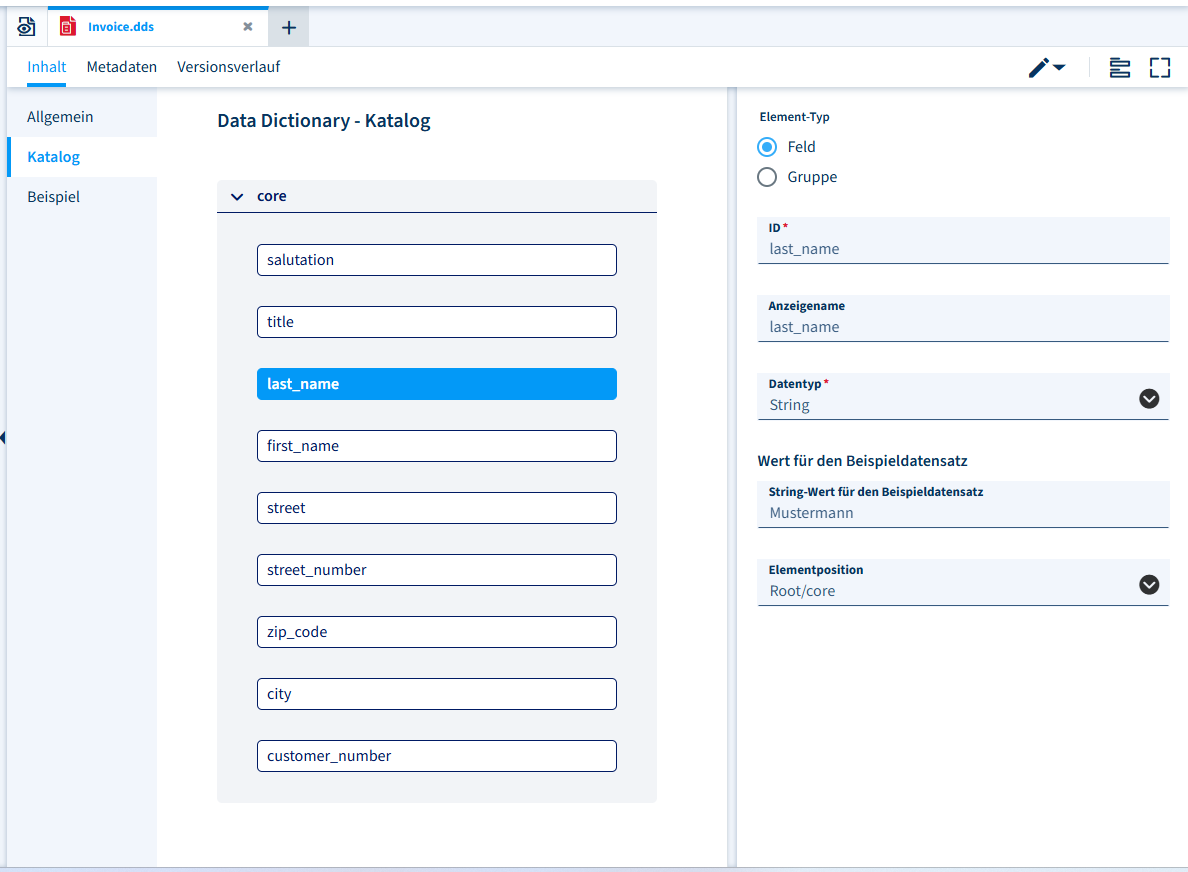Viewport: 1188px width, 872px height.
Task: Toggle fullscreen view icon
Action: coord(1159,68)
